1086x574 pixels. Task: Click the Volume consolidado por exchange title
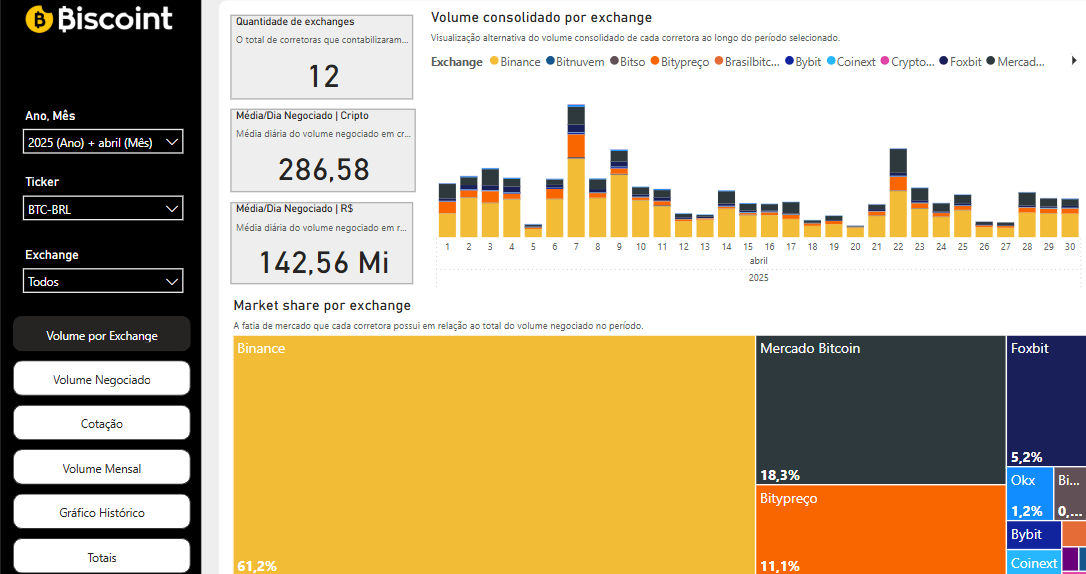coord(541,17)
